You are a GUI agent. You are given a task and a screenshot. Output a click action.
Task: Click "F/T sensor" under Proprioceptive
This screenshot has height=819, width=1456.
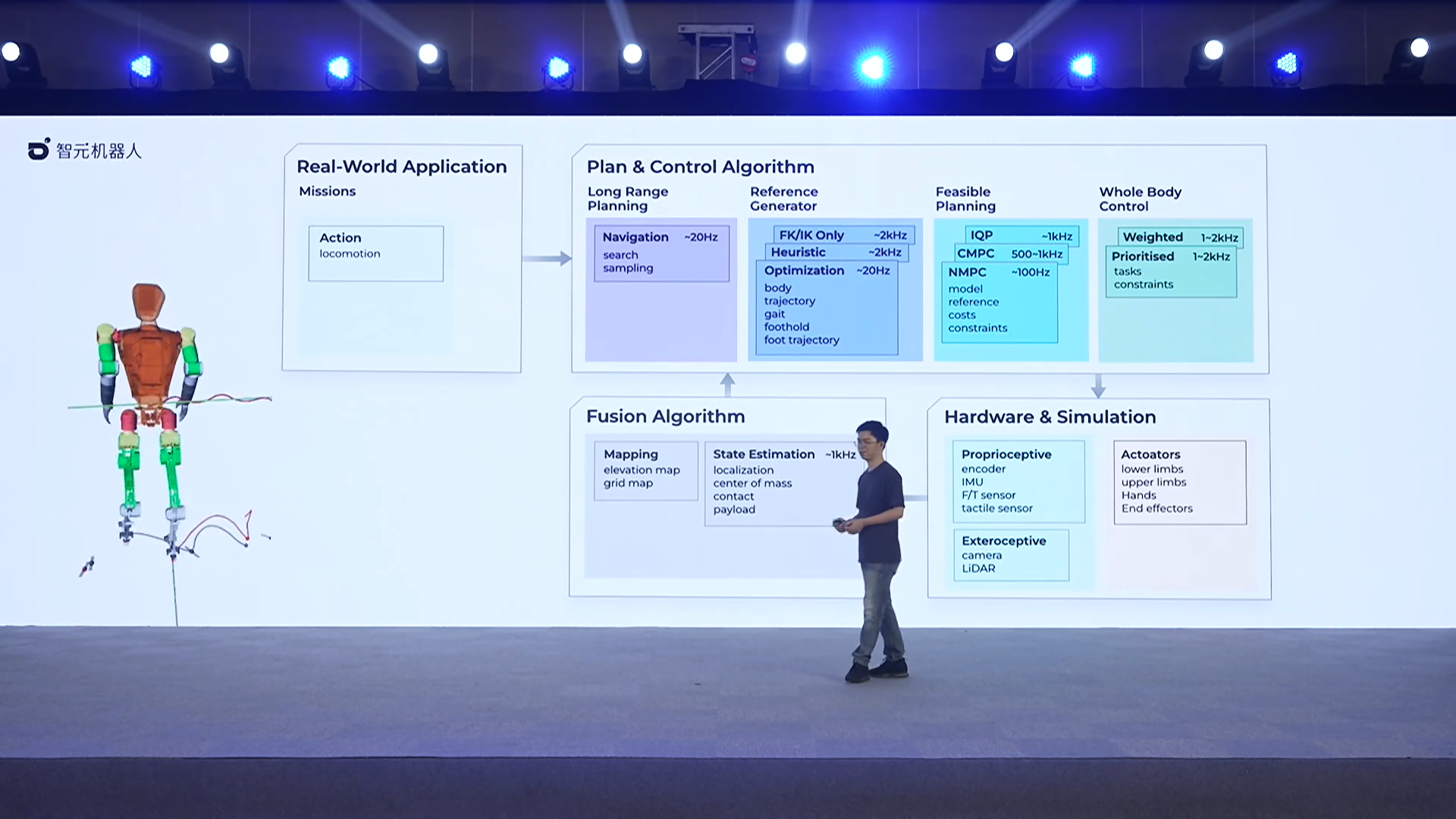pyautogui.click(x=989, y=495)
